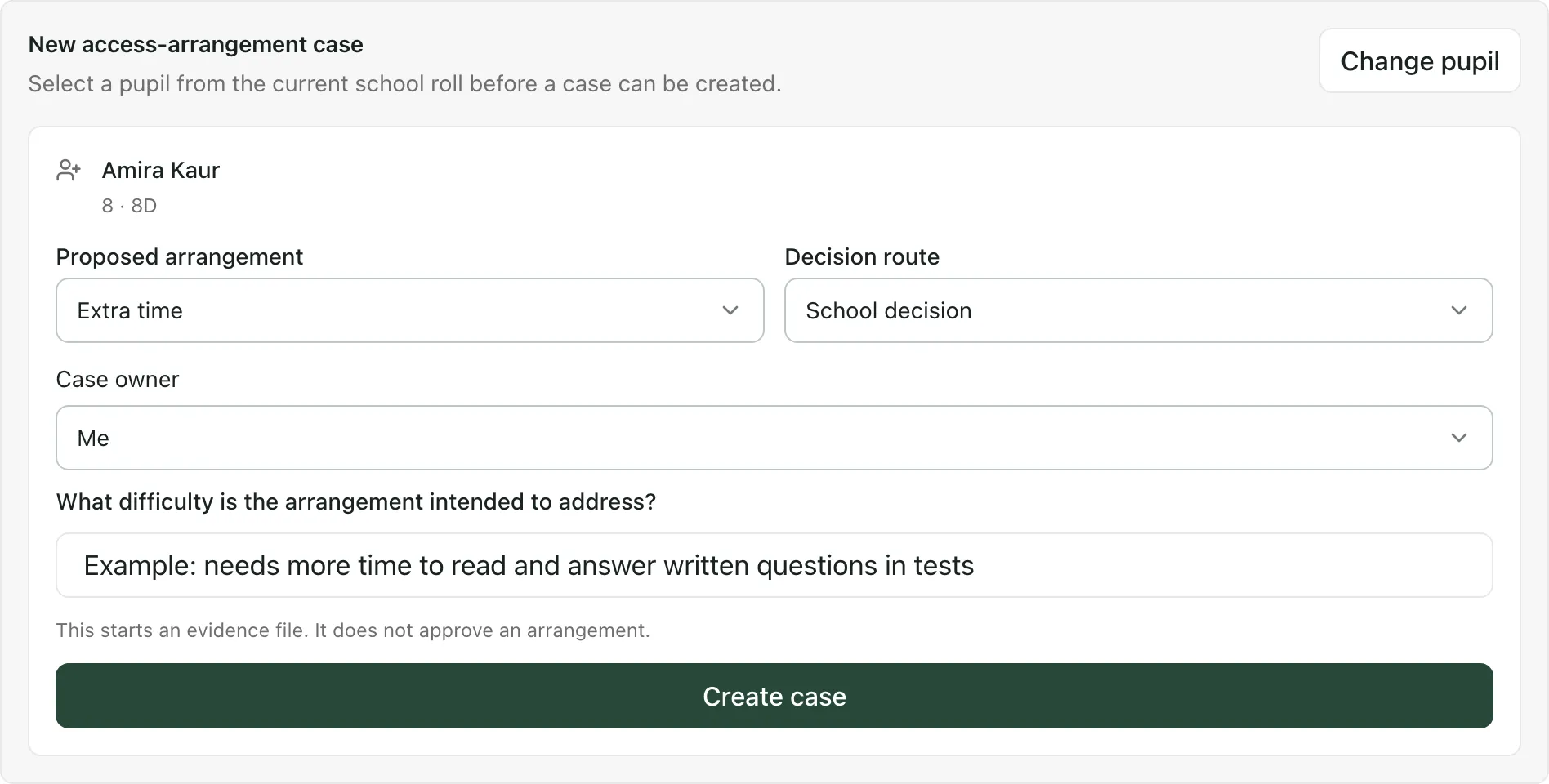The width and height of the screenshot is (1549, 784).
Task: Open the Decision route dropdown
Action: [1138, 310]
